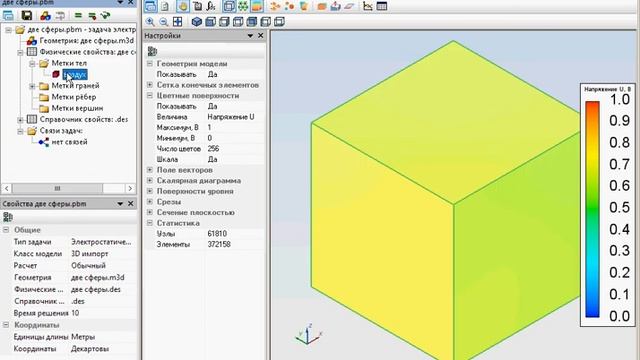
Task: Expand the Сечение плоскостью section
Action: point(149,212)
